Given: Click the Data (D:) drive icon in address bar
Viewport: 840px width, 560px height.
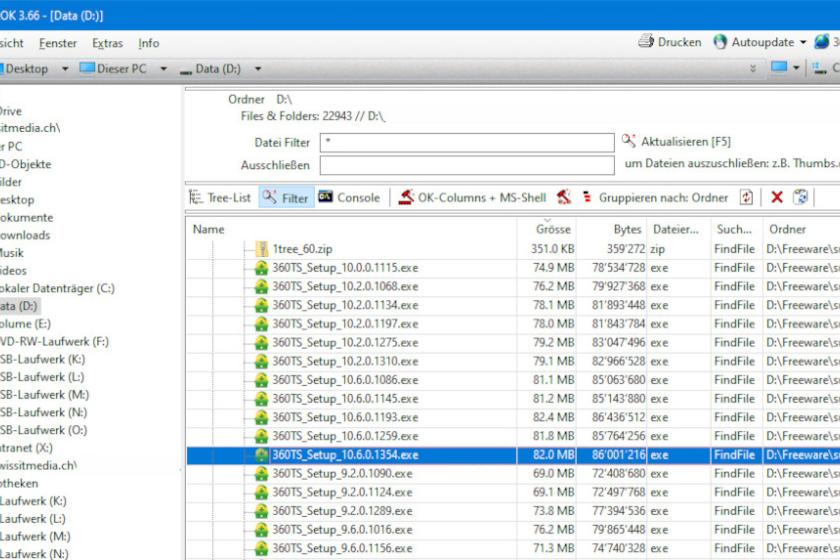Looking at the screenshot, I should click(x=186, y=70).
